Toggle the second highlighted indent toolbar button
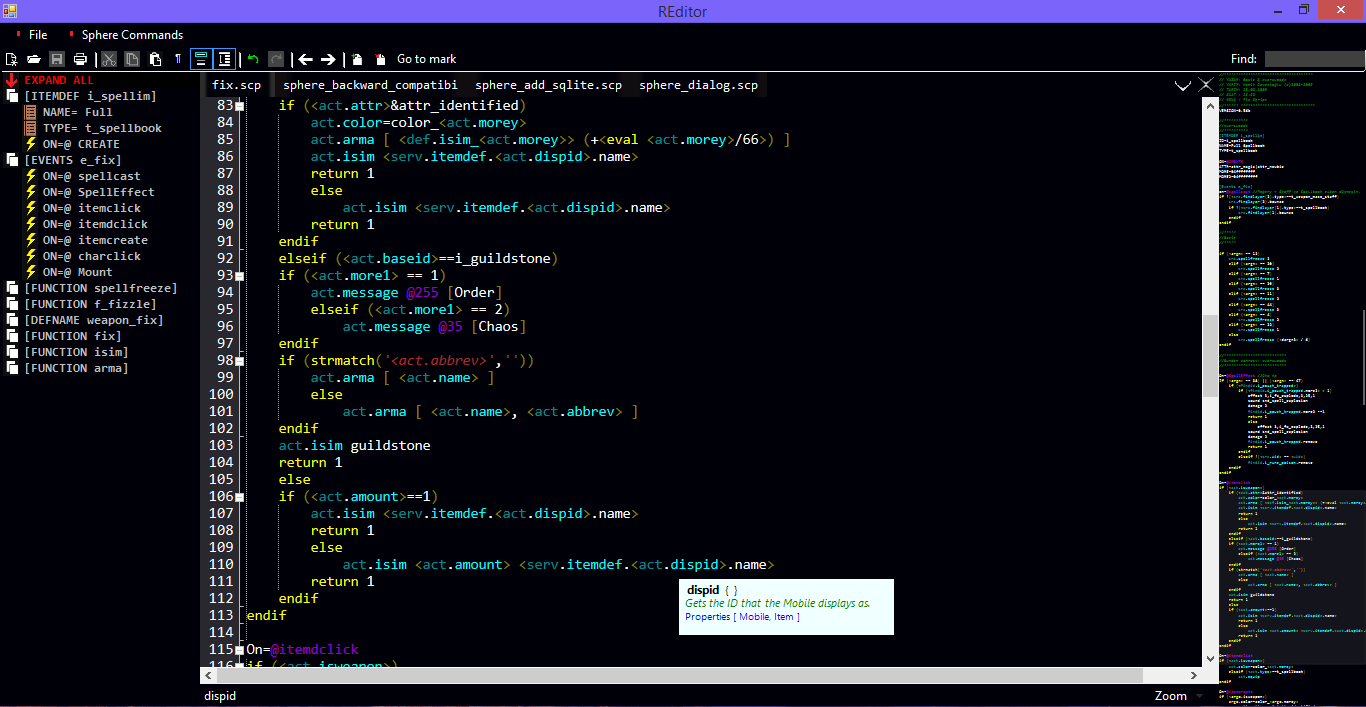This screenshot has width=1366, height=707. [225, 59]
